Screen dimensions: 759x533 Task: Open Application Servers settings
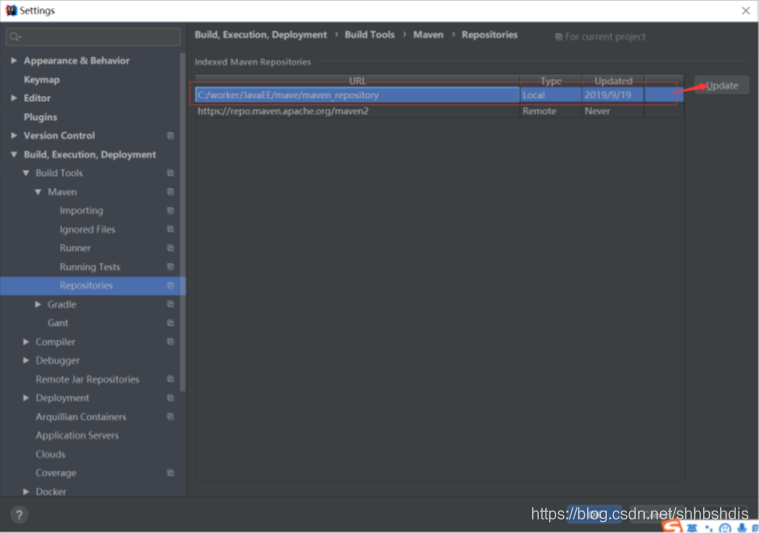pyautogui.click(x=77, y=435)
